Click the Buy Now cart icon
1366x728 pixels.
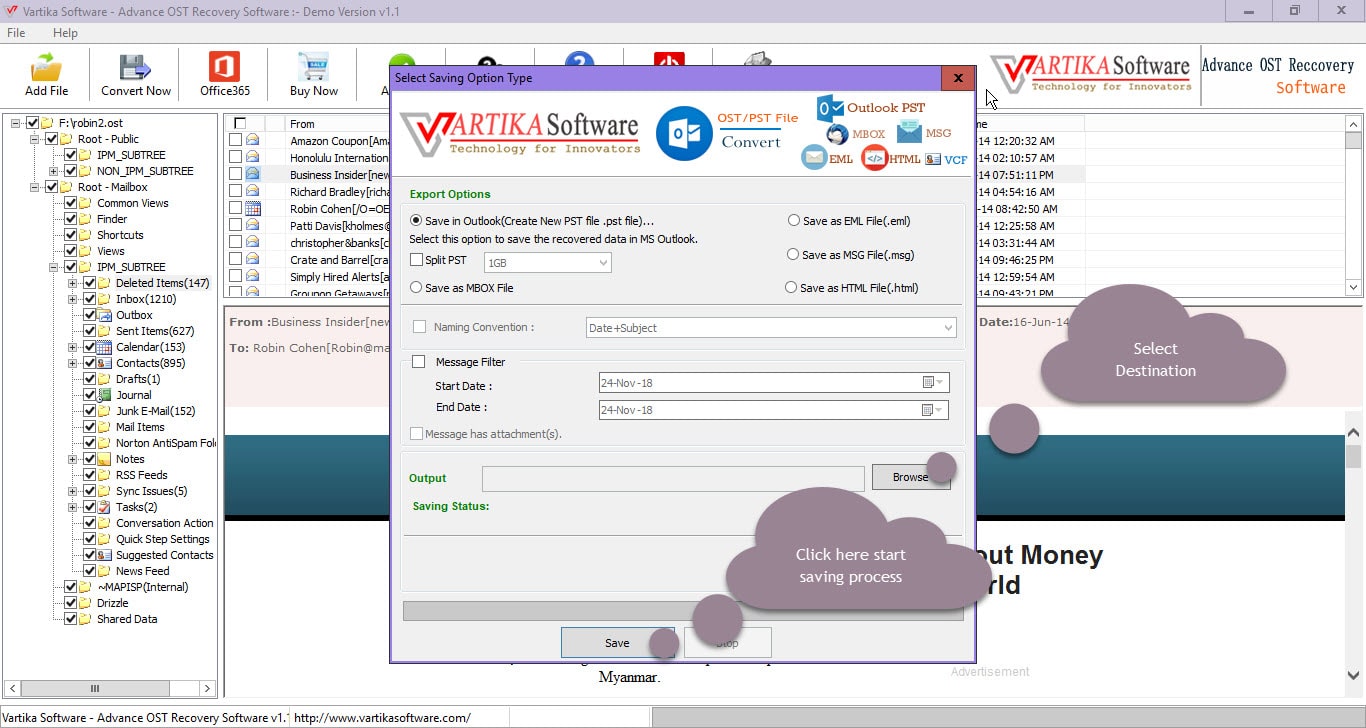(313, 68)
